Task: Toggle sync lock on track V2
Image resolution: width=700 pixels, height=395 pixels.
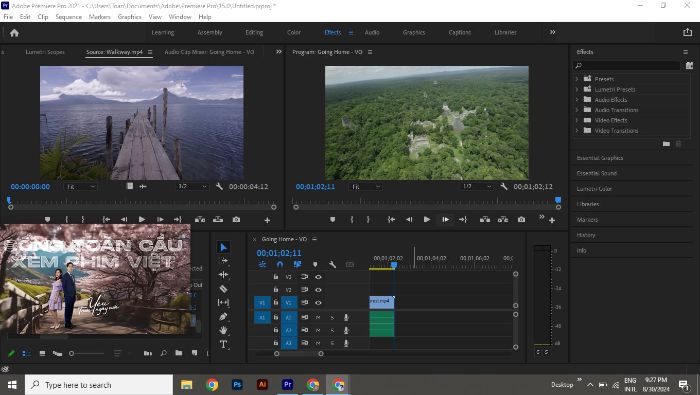Action: 304,290
